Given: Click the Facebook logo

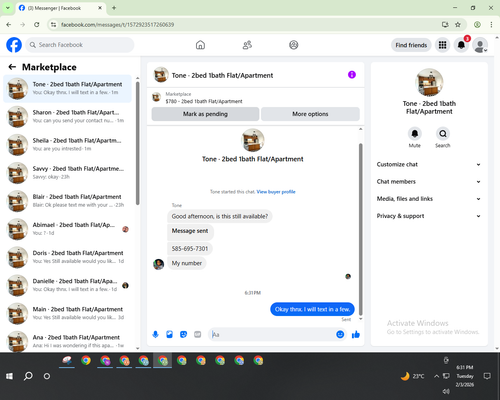Looking at the screenshot, I should tap(14, 45).
